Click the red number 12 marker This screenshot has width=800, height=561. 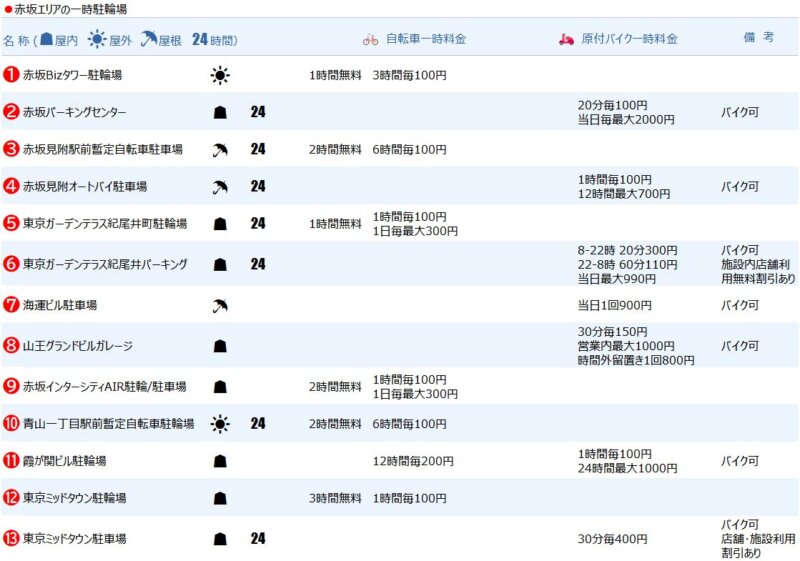[x=11, y=498]
